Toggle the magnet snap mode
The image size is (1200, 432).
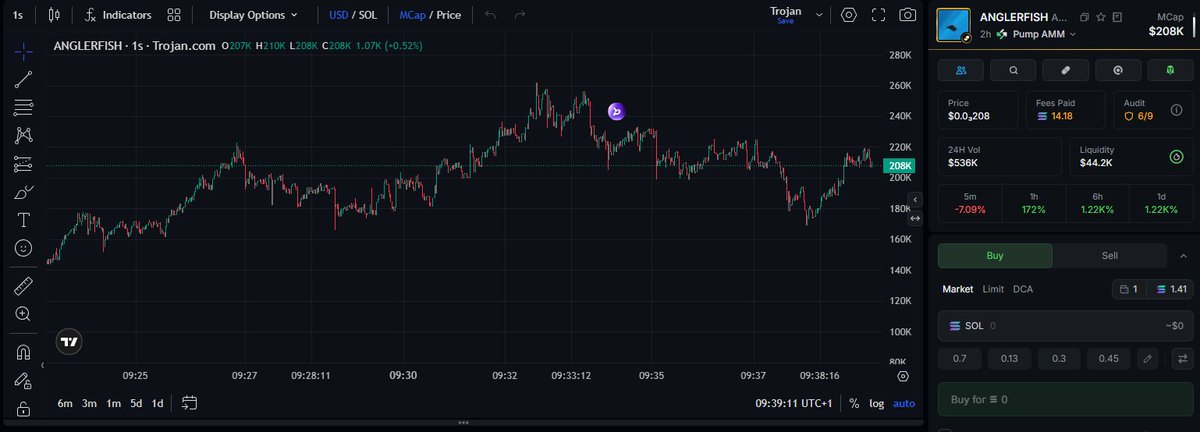(x=23, y=352)
